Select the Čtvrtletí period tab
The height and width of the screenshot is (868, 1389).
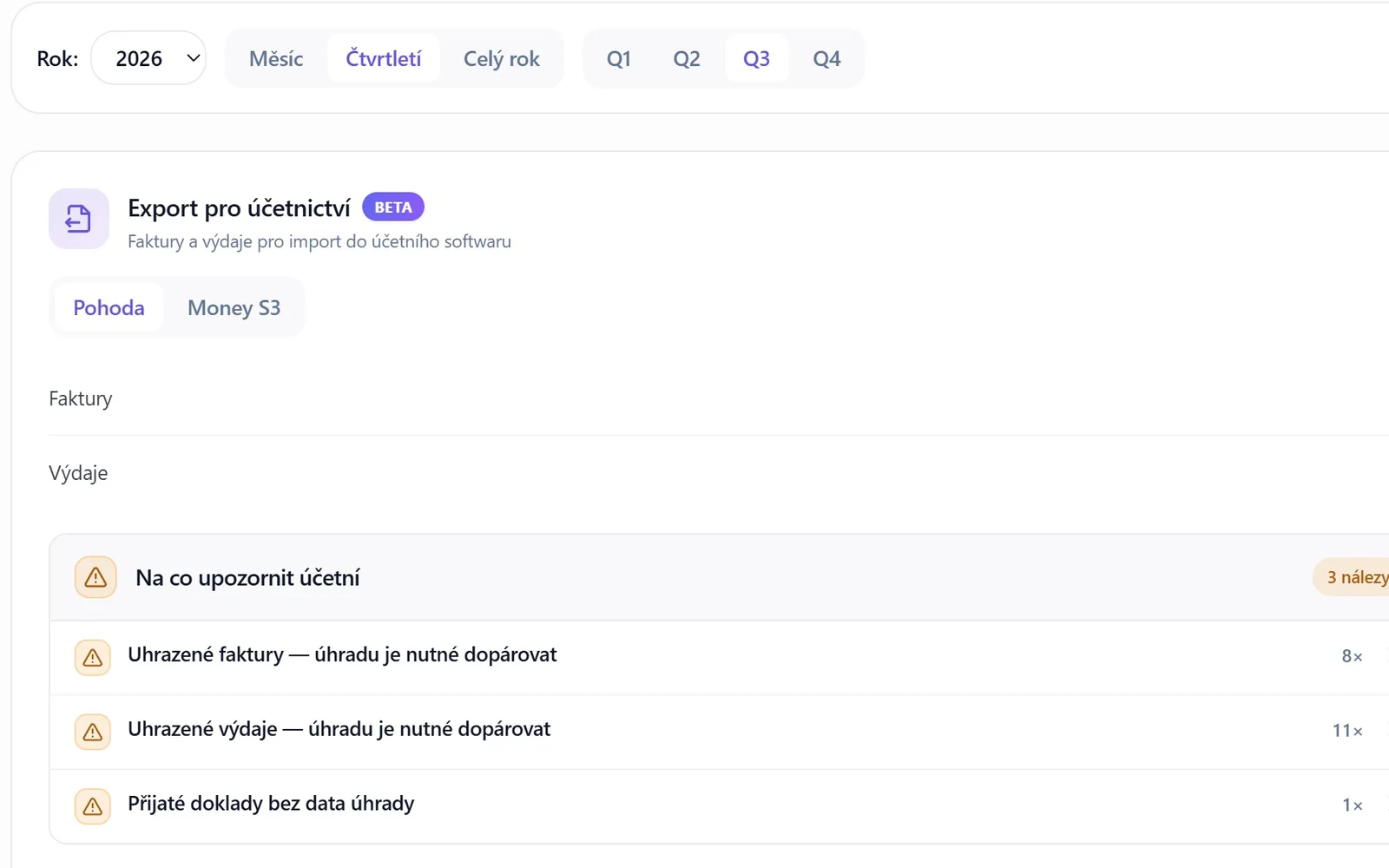point(384,58)
